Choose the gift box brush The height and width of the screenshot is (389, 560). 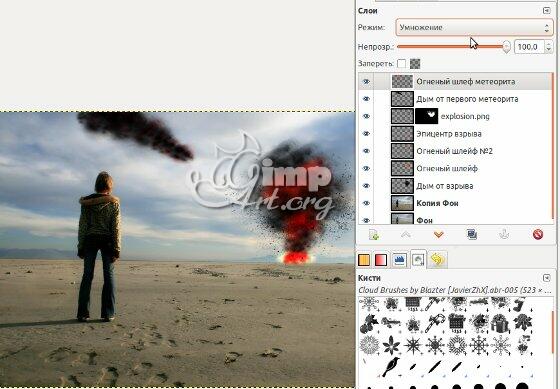pyautogui.click(x=499, y=323)
